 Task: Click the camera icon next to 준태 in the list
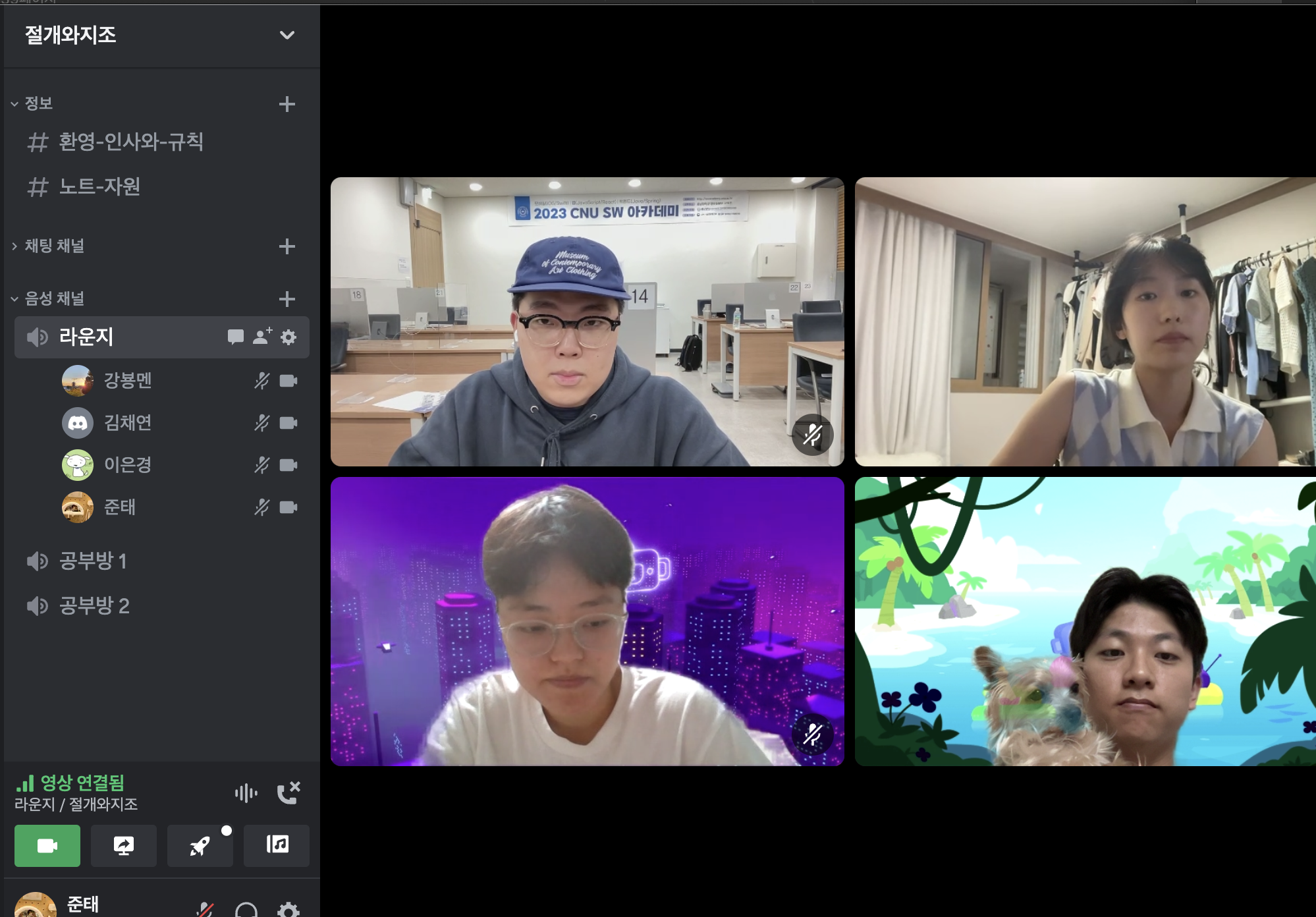pyautogui.click(x=288, y=507)
